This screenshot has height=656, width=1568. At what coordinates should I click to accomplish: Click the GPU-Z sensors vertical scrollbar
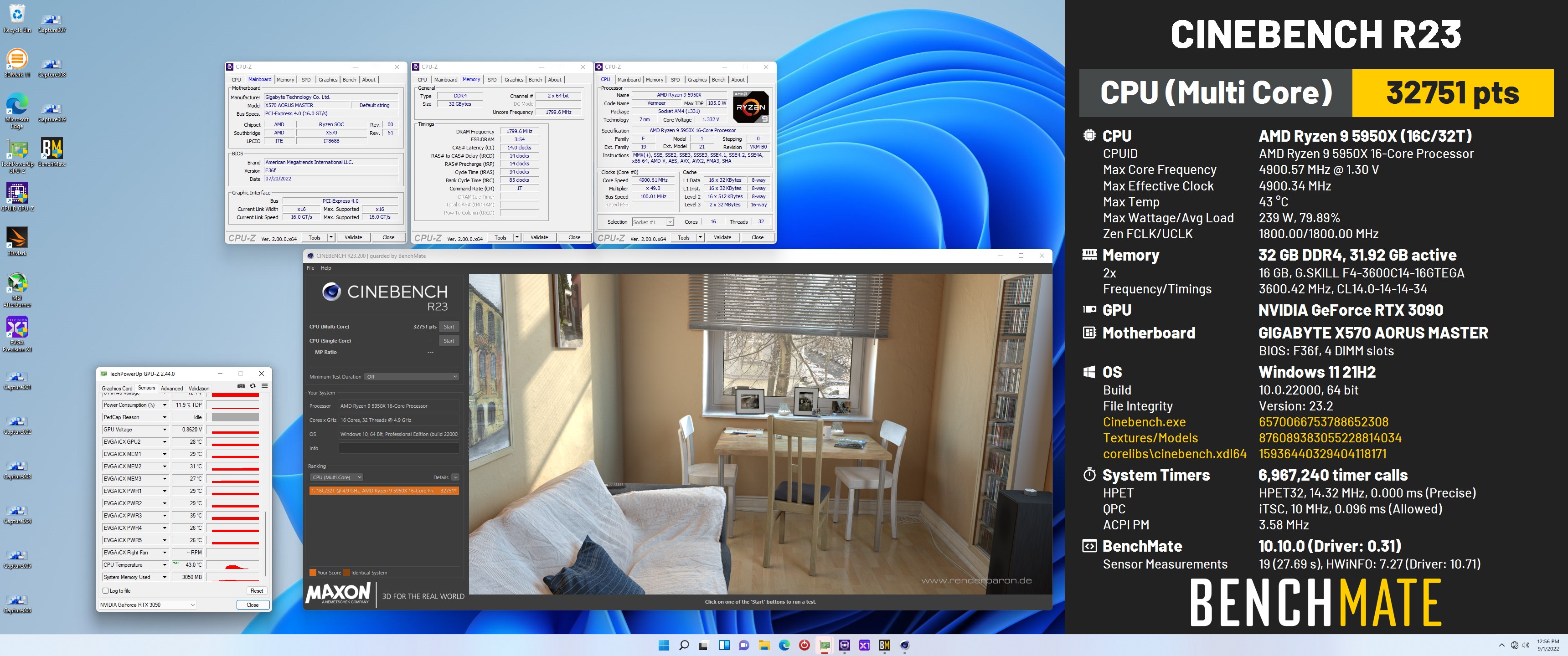point(266,545)
